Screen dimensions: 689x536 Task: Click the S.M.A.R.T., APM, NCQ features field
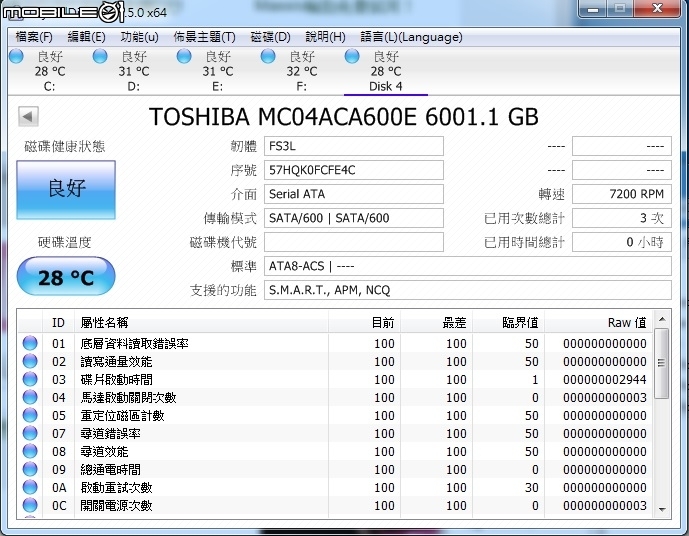[468, 290]
